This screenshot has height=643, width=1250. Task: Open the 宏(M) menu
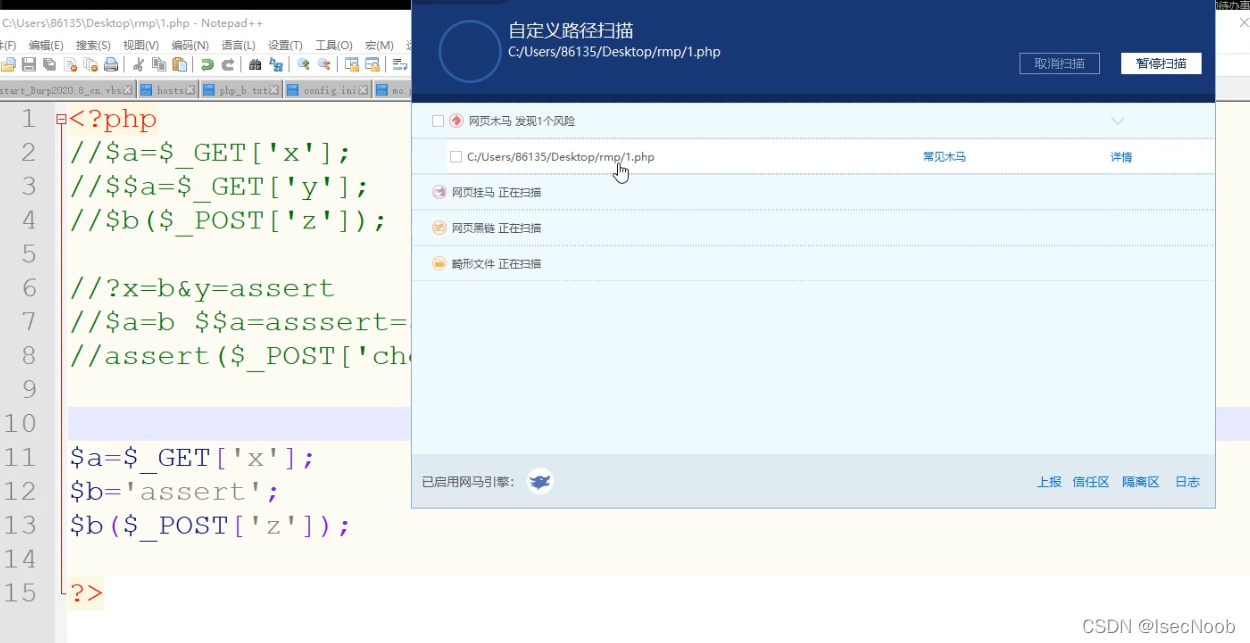[379, 45]
